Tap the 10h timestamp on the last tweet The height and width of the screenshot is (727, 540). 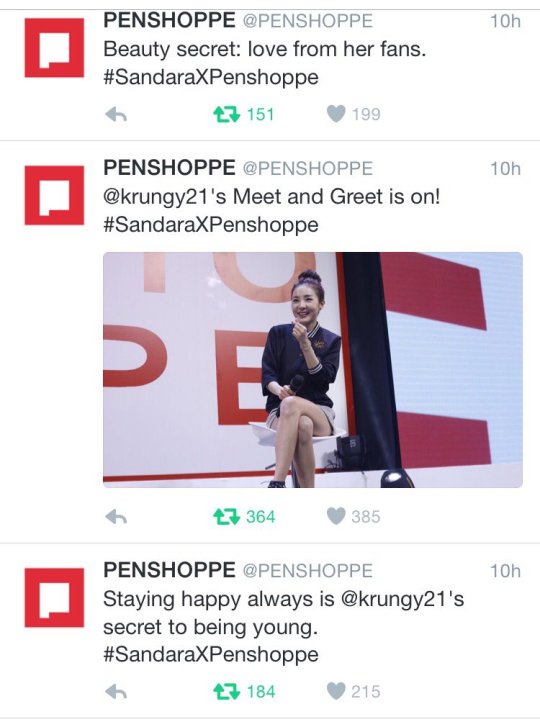(x=506, y=571)
